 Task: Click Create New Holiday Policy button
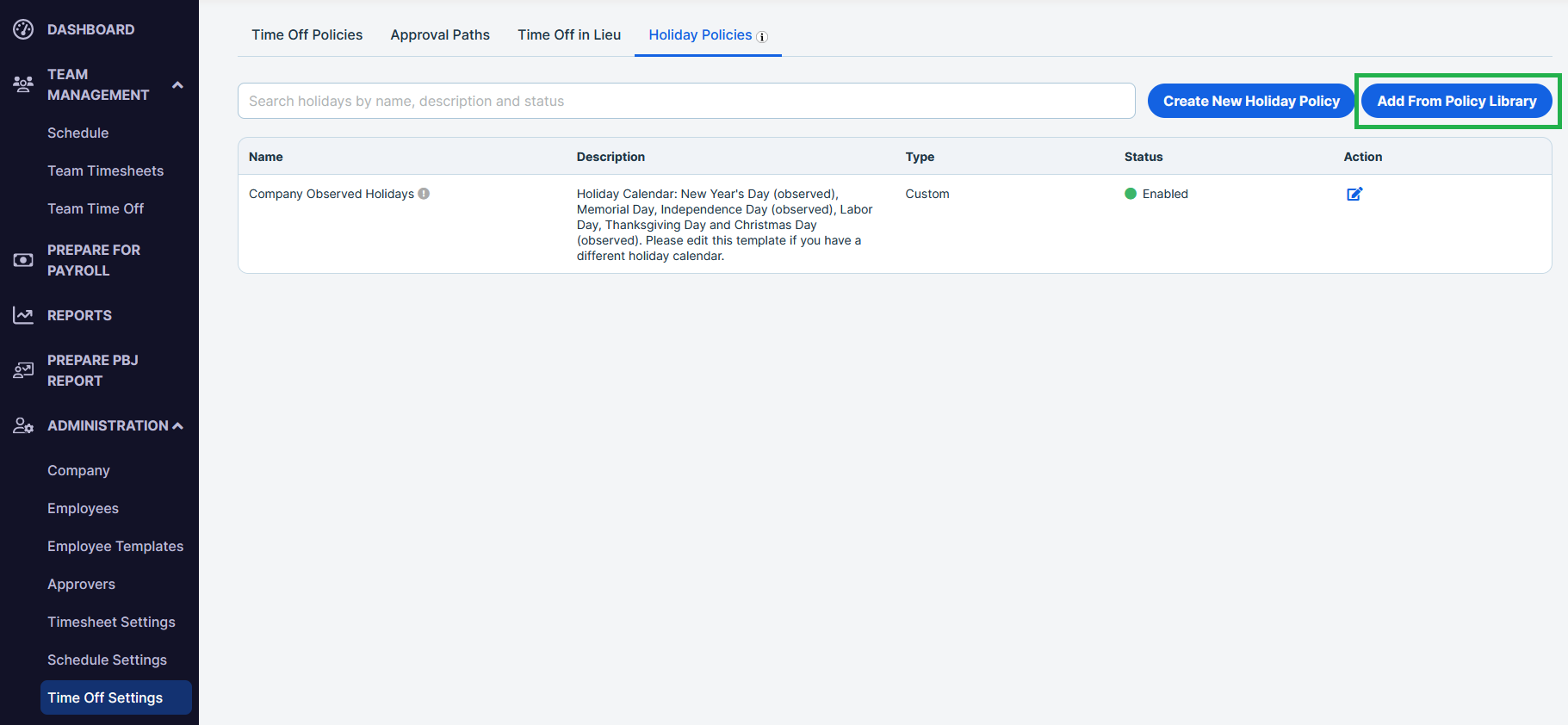[1251, 101]
